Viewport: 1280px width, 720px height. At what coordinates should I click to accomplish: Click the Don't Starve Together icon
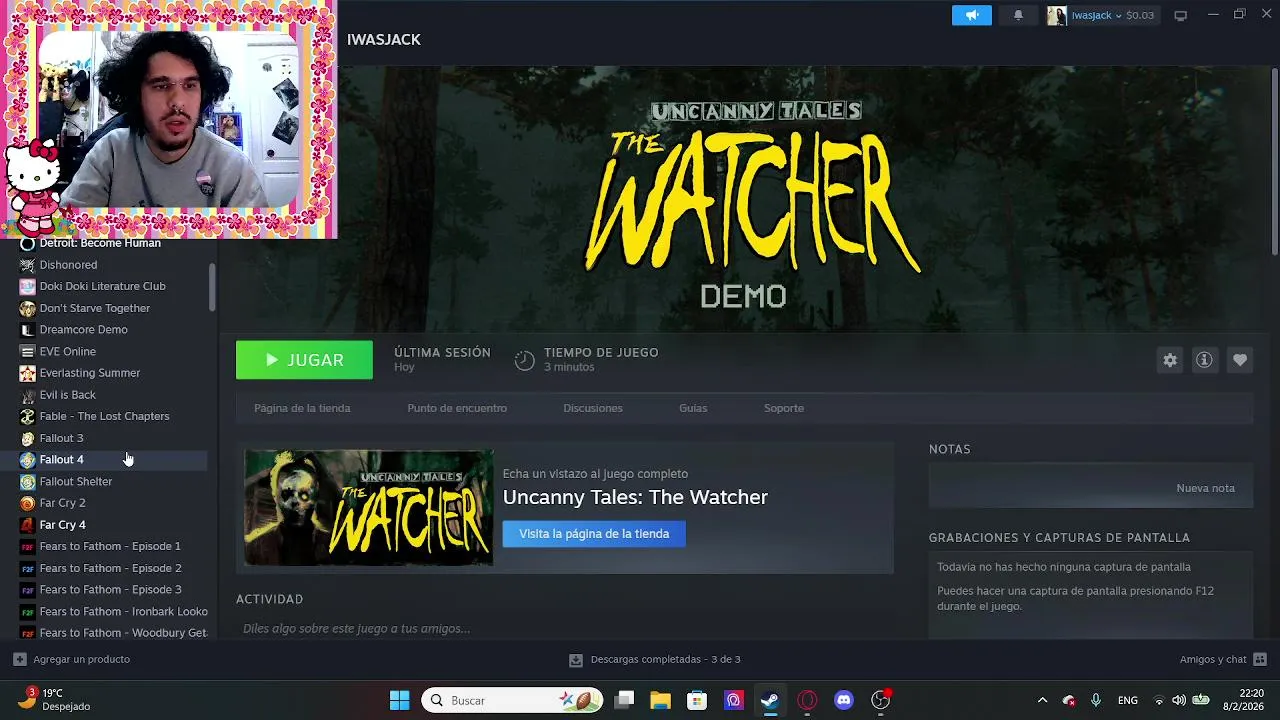click(x=28, y=308)
